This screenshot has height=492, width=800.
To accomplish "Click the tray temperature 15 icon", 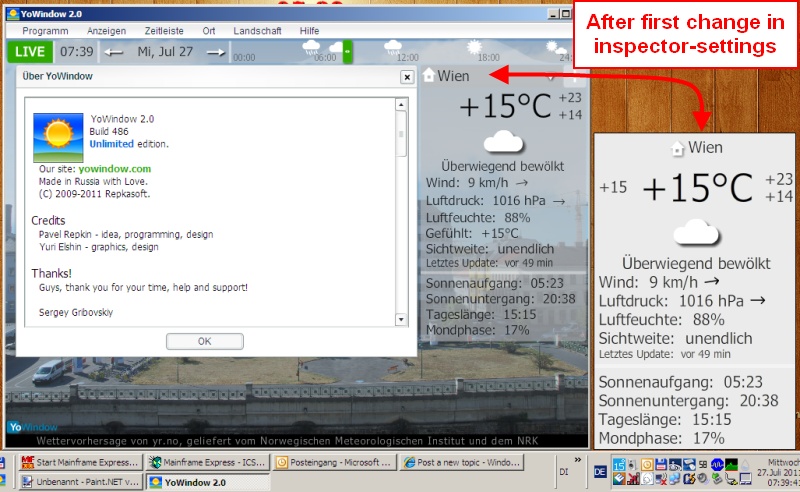I will 619,464.
